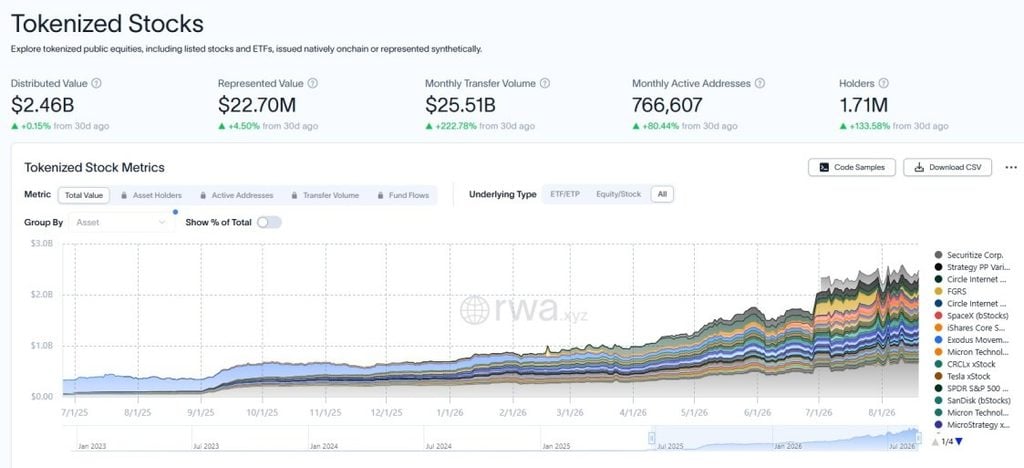
Task: Select the Total Value metric
Action: pos(84,195)
